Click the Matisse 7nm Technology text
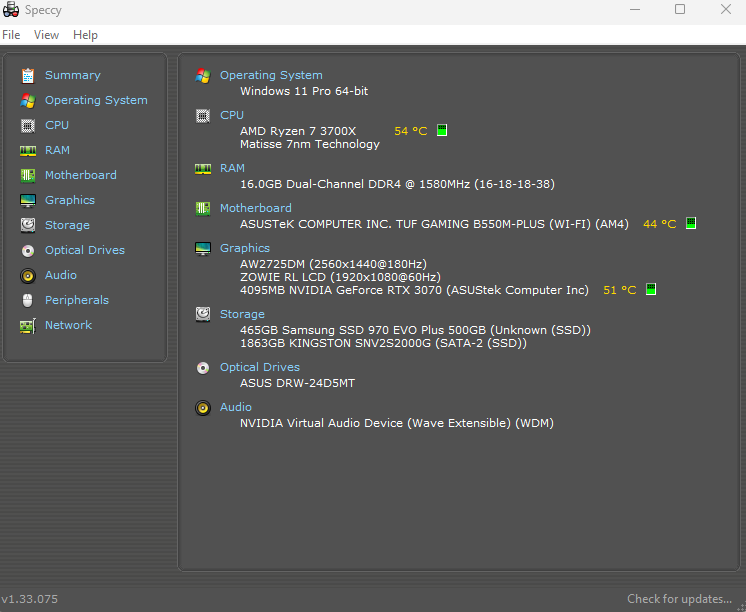 (310, 144)
